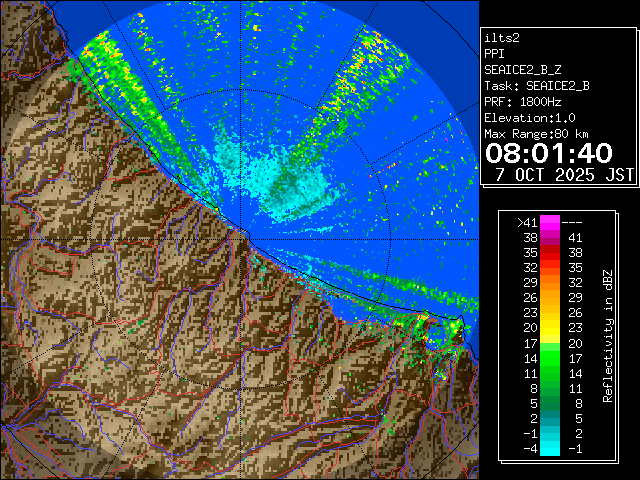The image size is (640, 480).
Task: Click the magenta >41 dBZ legend swatch
Action: [x=550, y=223]
